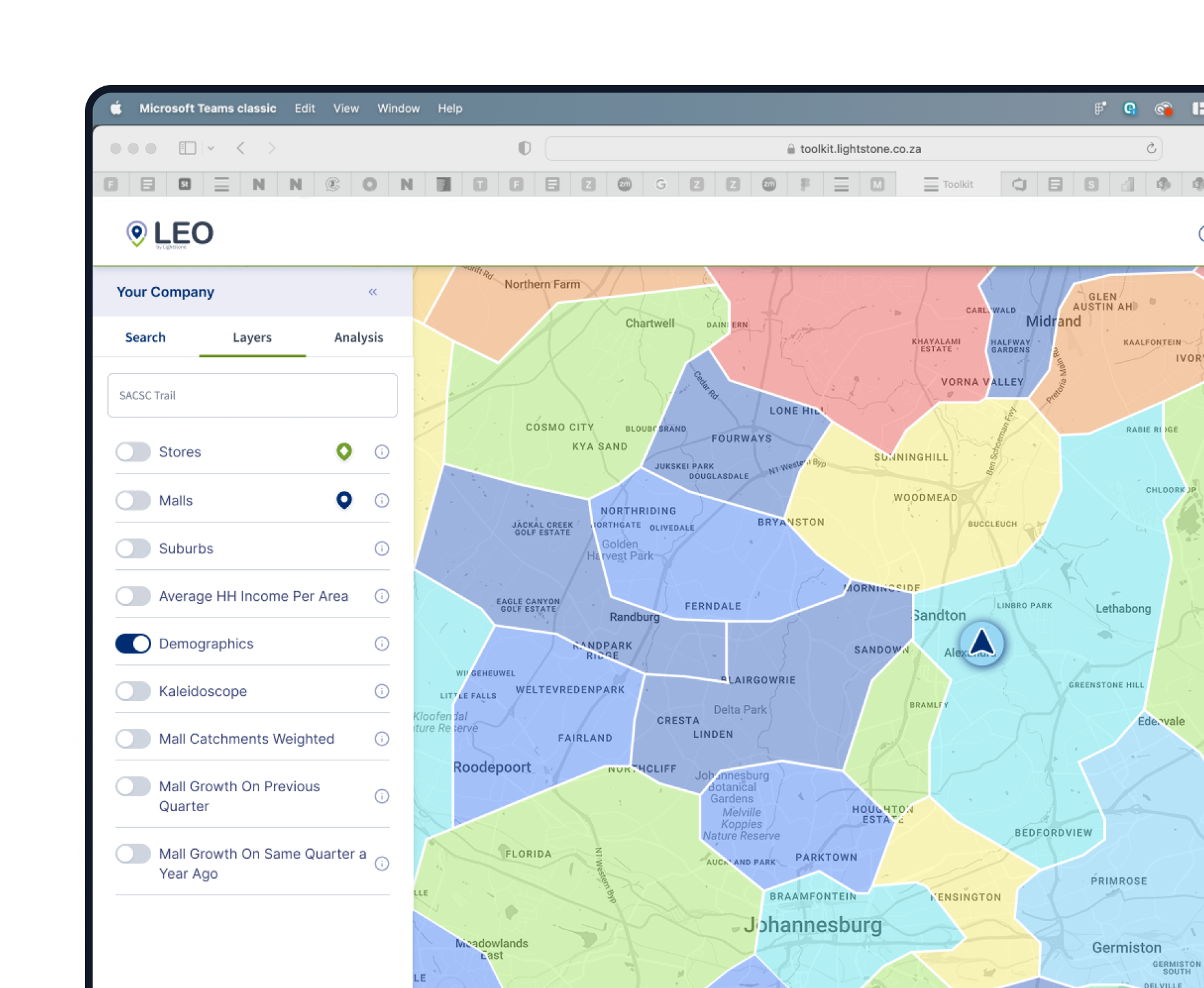Open the Apple menu
Image resolution: width=1204 pixels, height=988 pixels.
tap(116, 109)
